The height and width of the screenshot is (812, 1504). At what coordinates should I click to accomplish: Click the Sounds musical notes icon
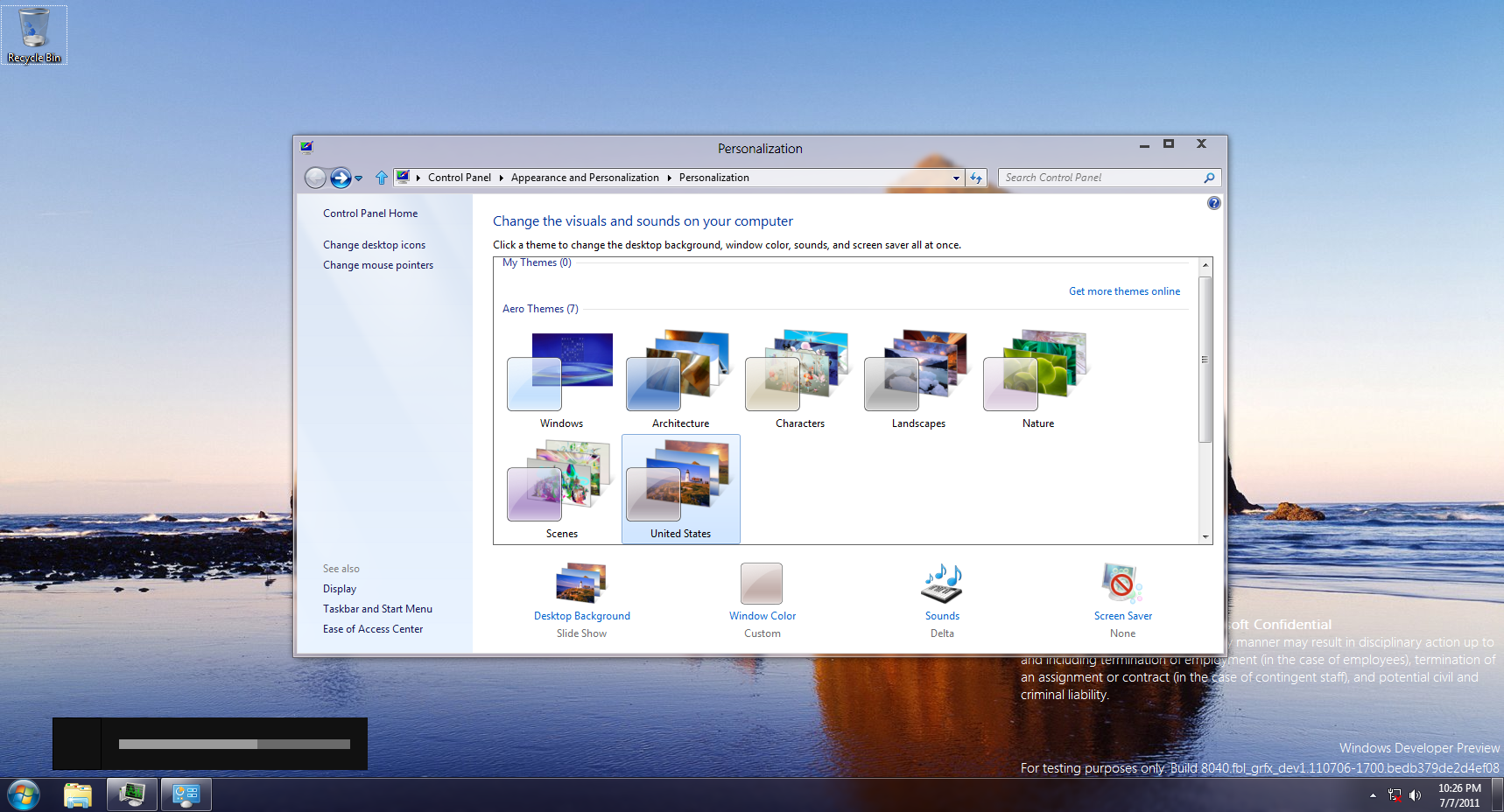[x=942, y=584]
